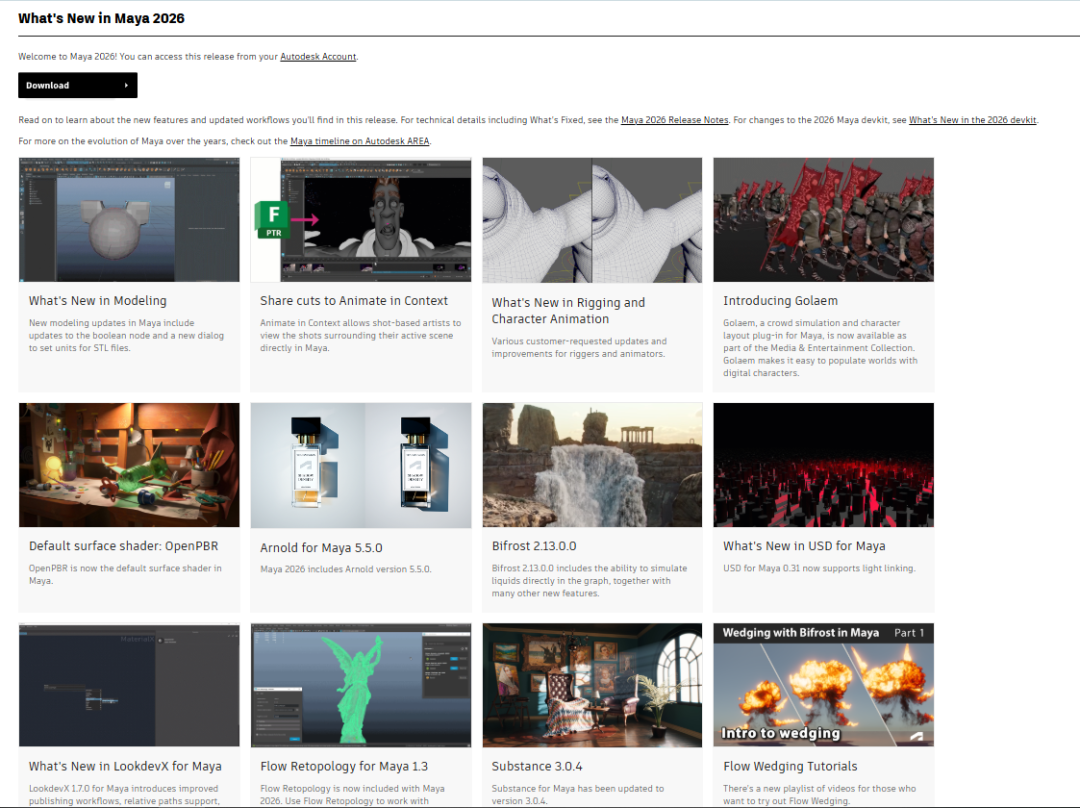Follow the Maya timeline on Autodesk AREA link

coord(359,141)
